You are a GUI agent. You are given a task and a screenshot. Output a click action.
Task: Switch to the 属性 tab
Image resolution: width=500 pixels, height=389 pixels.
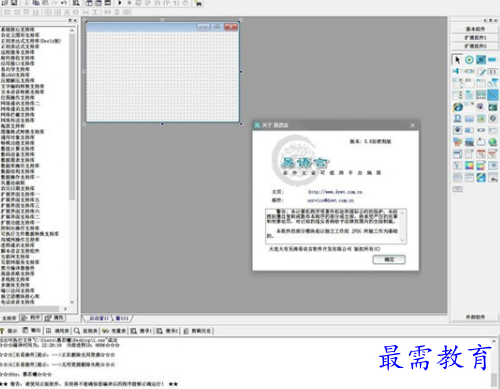click(54, 318)
